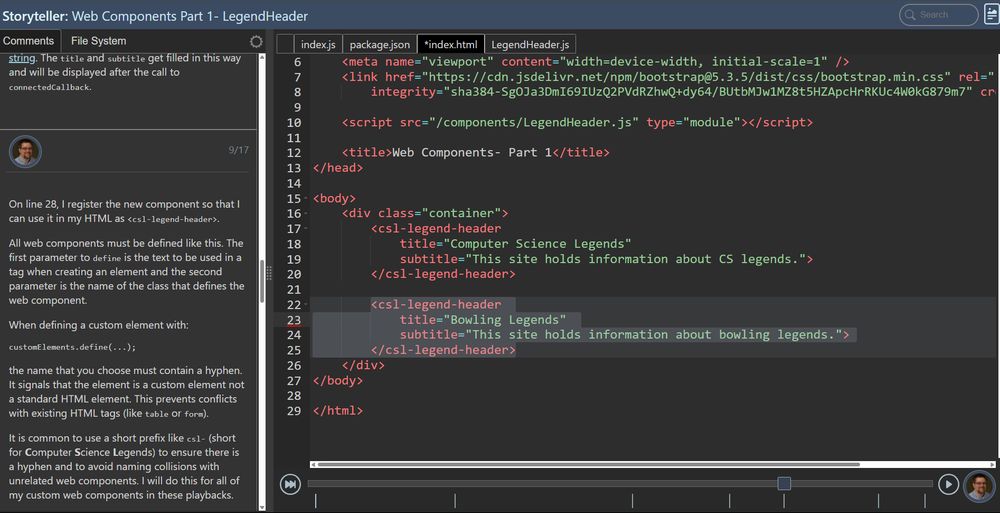Click the comments panel vertical scrollbar thumb
The image size is (1000, 513).
(261, 281)
